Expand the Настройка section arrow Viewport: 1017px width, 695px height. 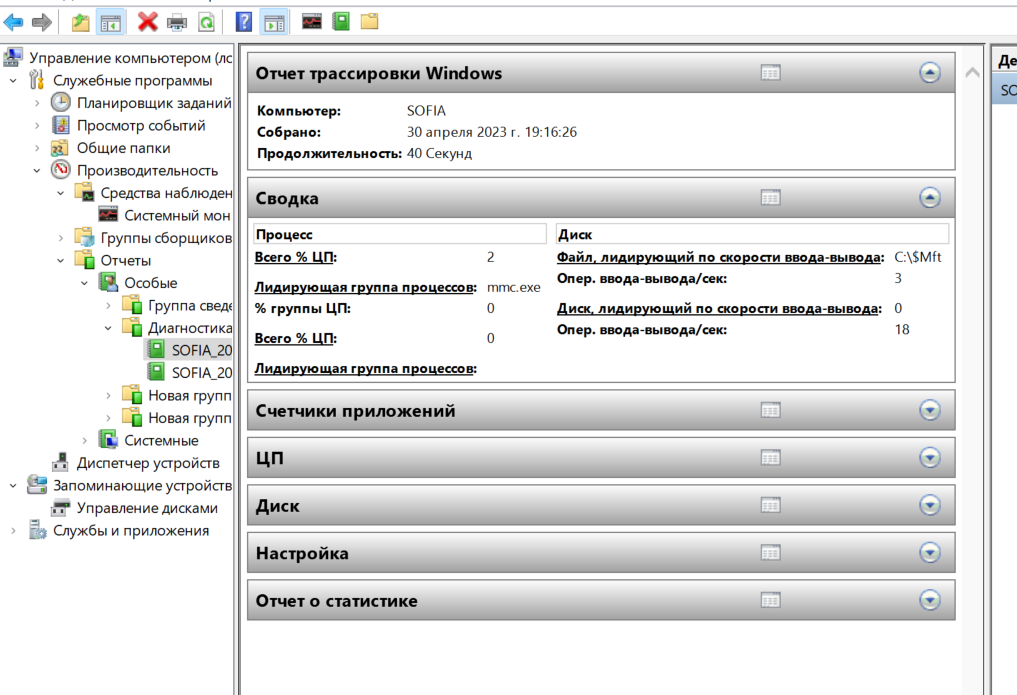pos(930,553)
